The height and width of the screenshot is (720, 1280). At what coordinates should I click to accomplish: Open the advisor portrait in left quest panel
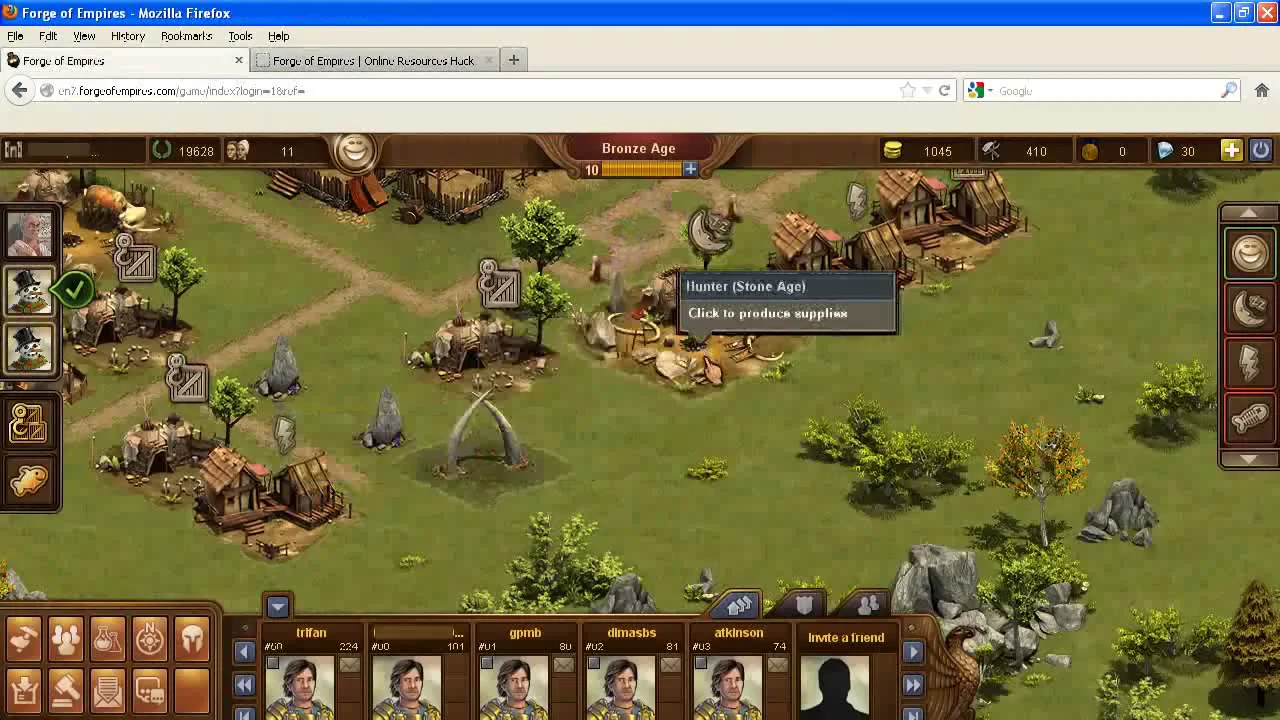coord(30,234)
